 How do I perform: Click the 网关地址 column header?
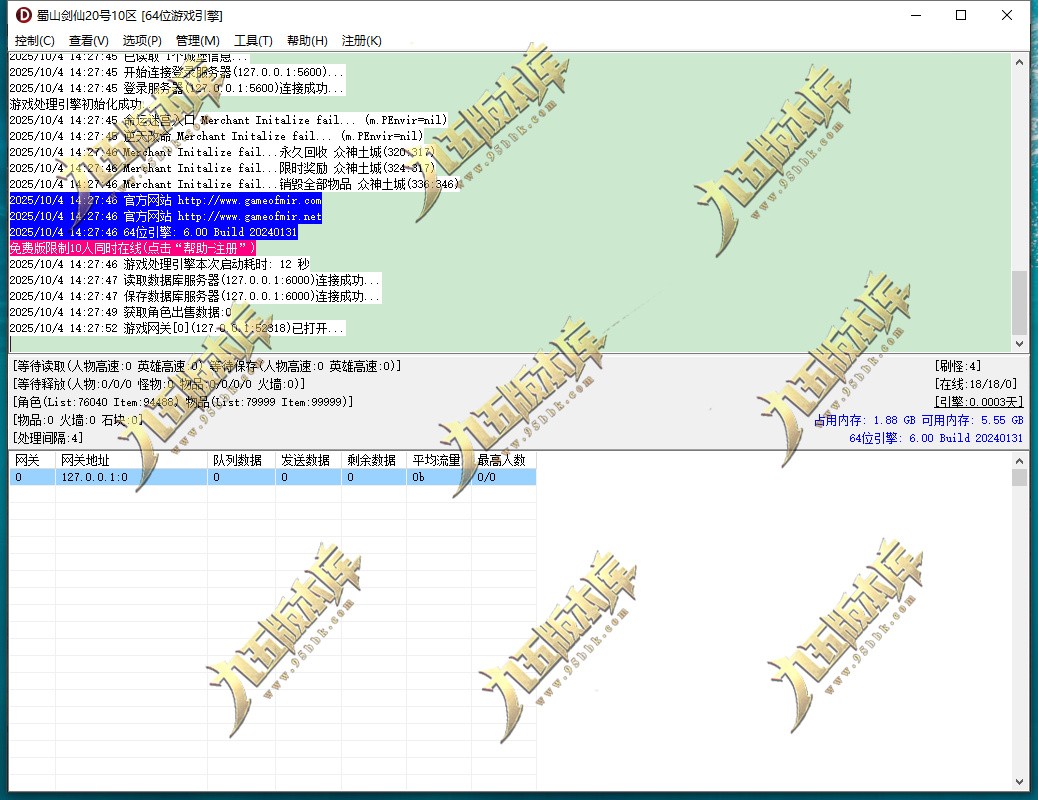click(x=86, y=460)
